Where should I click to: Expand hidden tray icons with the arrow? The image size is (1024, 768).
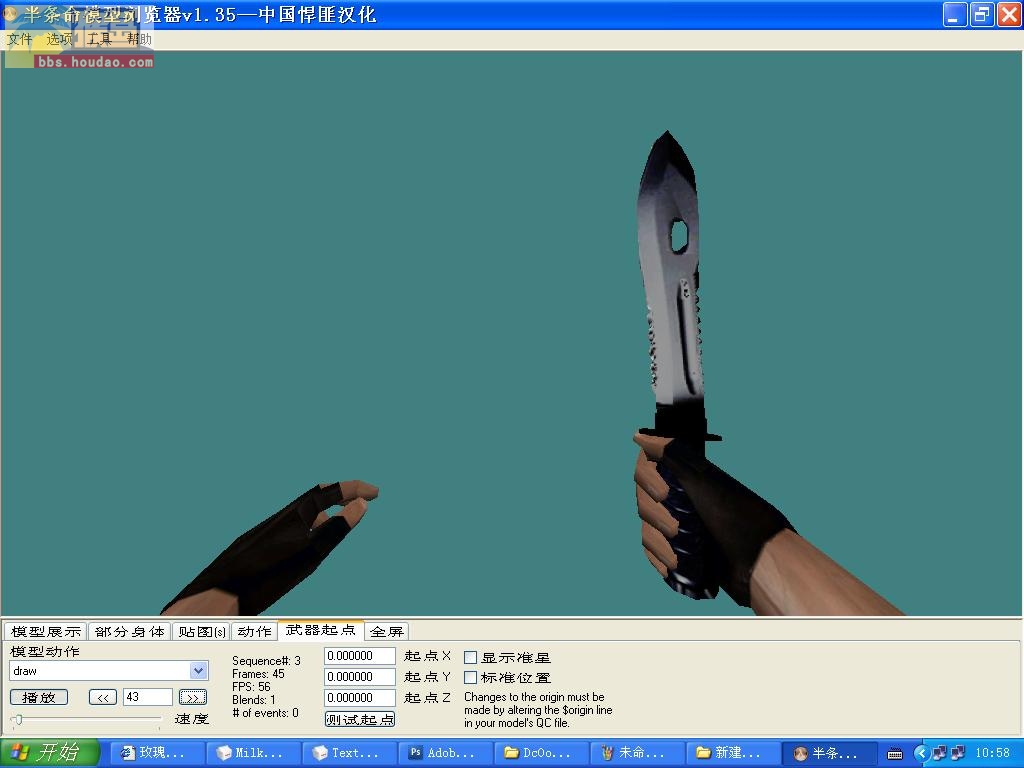coord(921,754)
